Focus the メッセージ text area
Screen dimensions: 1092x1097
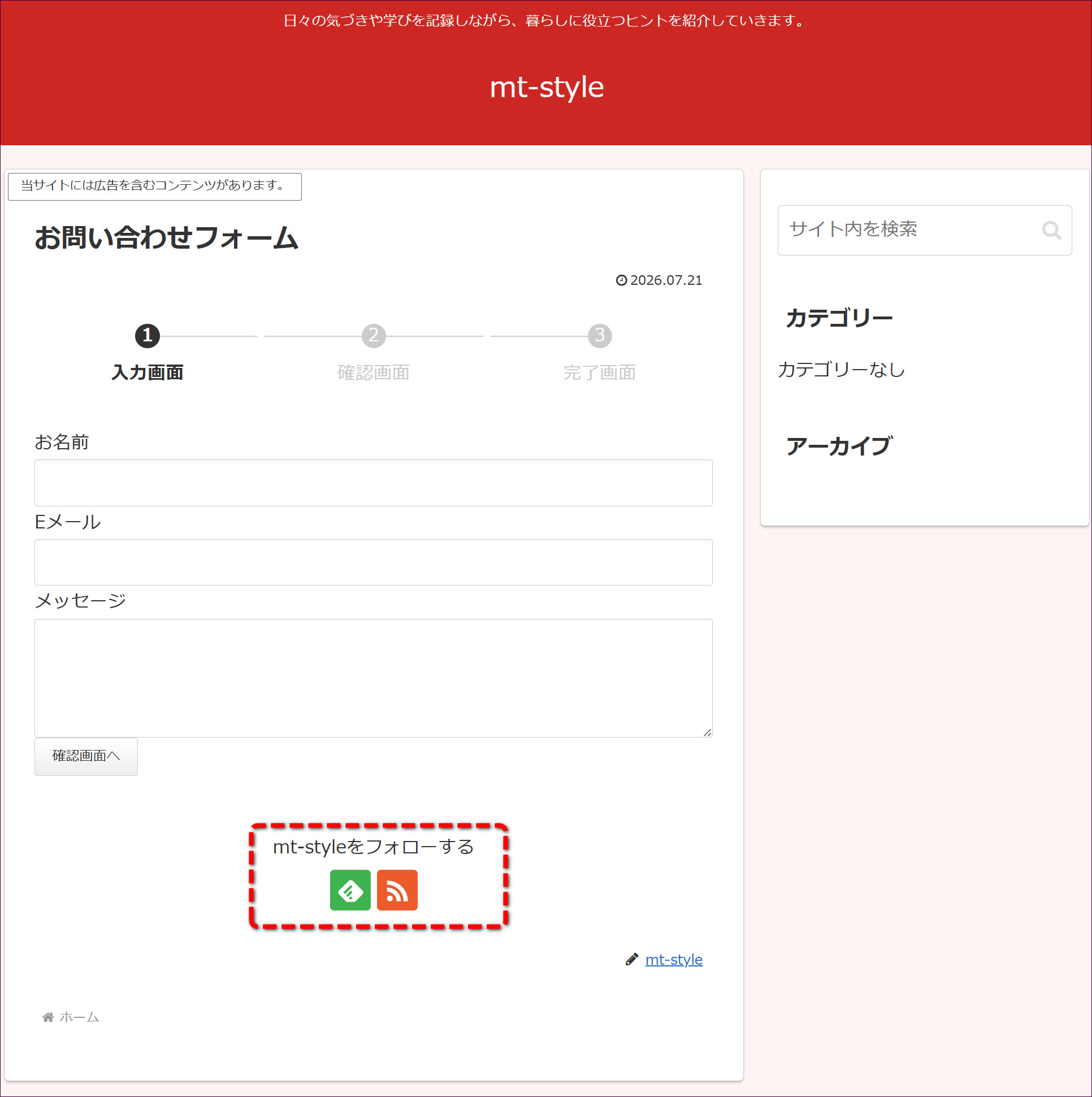373,678
